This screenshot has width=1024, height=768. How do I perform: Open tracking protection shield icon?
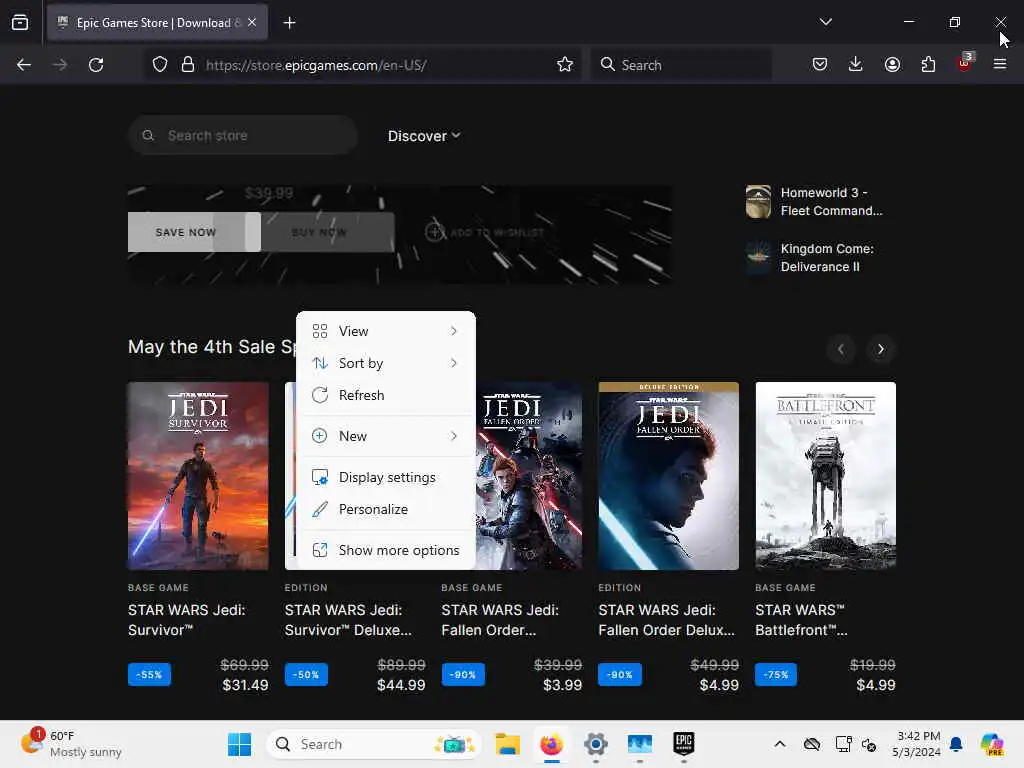point(160,65)
